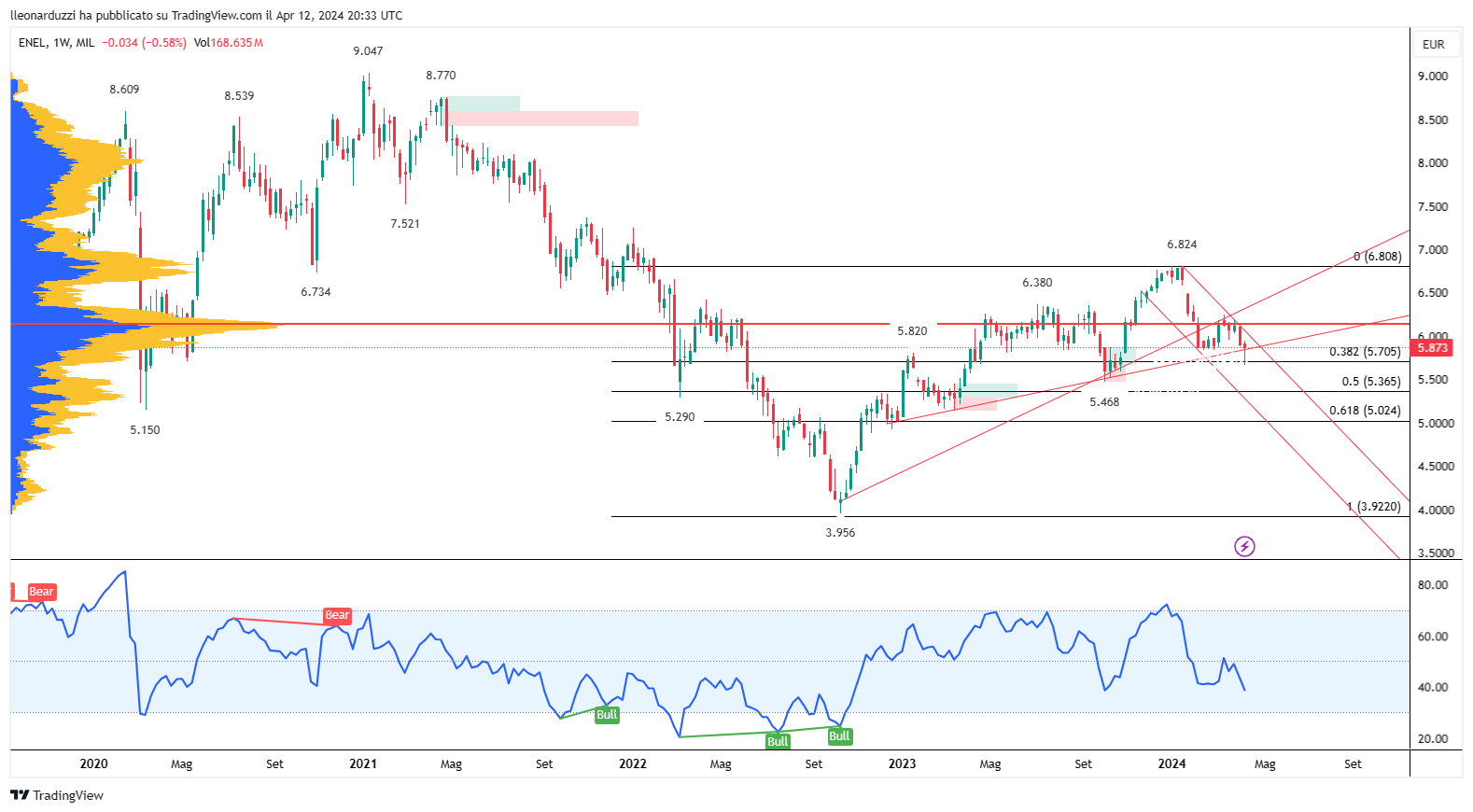This screenshot has width=1473, height=812.
Task: Click the red Bear tag at the RSI panel's left edge
Action: (41, 592)
